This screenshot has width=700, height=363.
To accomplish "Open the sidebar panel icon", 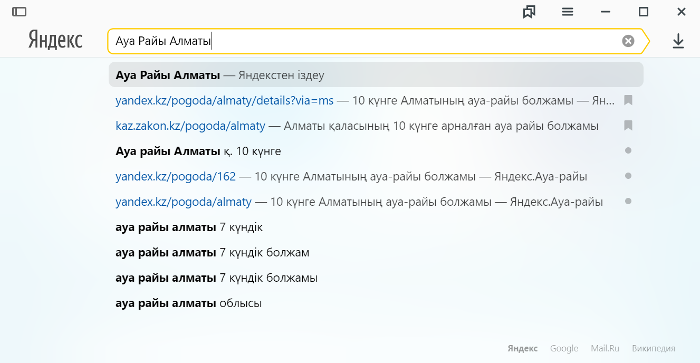I will pyautogui.click(x=19, y=12).
